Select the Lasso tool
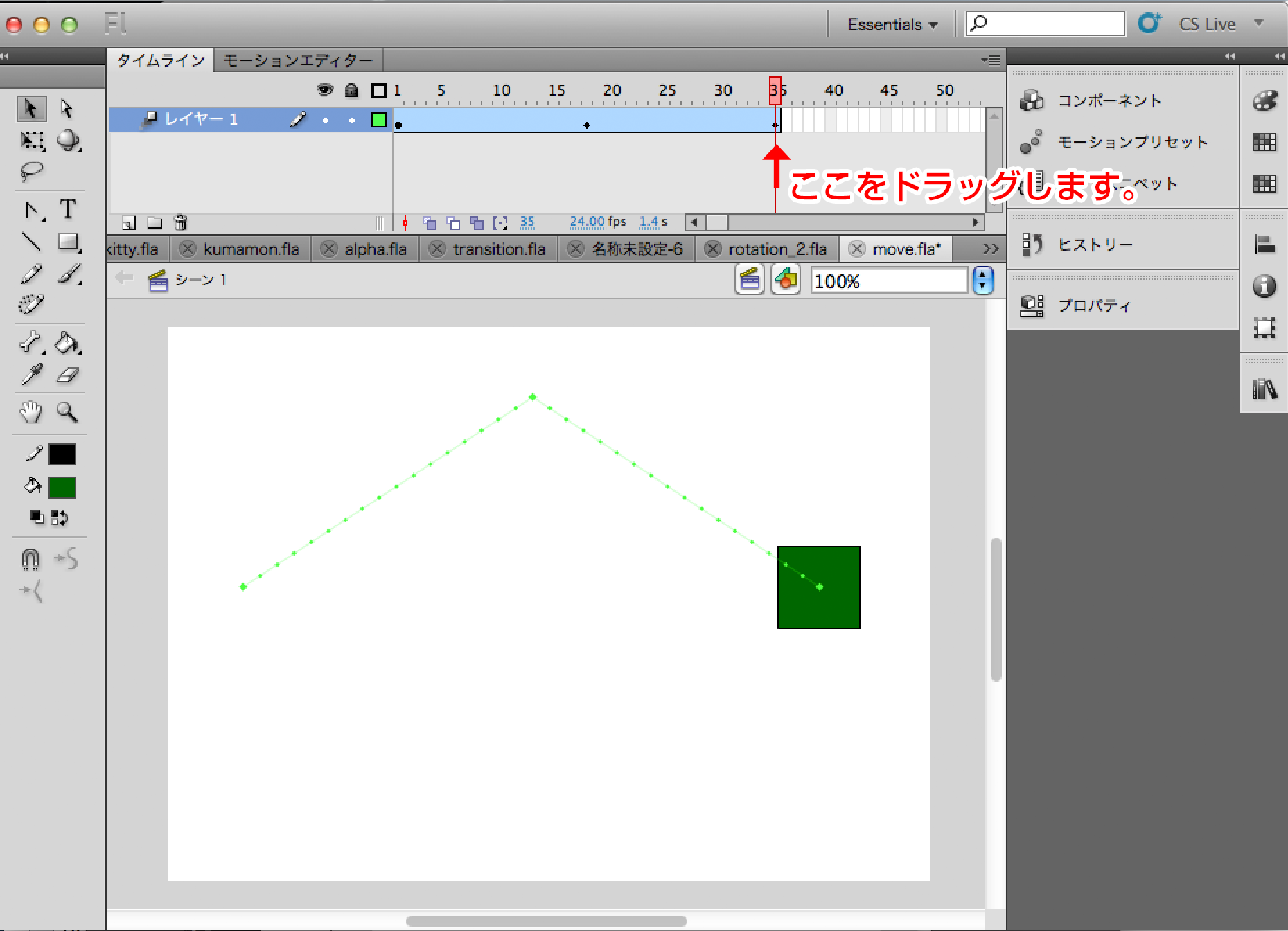Viewport: 1288px width, 931px height. click(31, 171)
